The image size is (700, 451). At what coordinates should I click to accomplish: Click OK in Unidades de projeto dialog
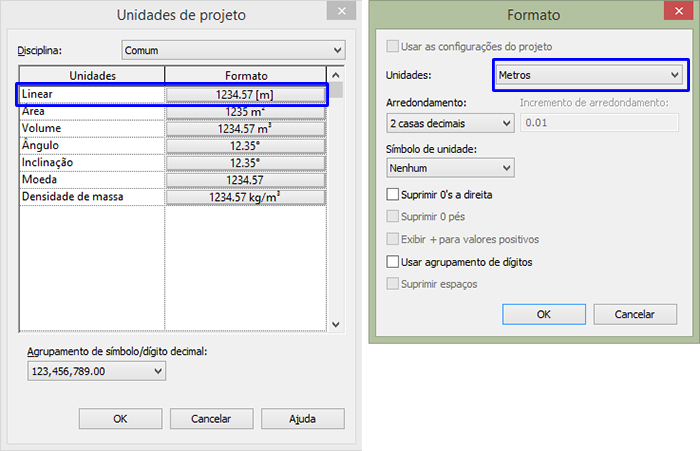pos(120,418)
